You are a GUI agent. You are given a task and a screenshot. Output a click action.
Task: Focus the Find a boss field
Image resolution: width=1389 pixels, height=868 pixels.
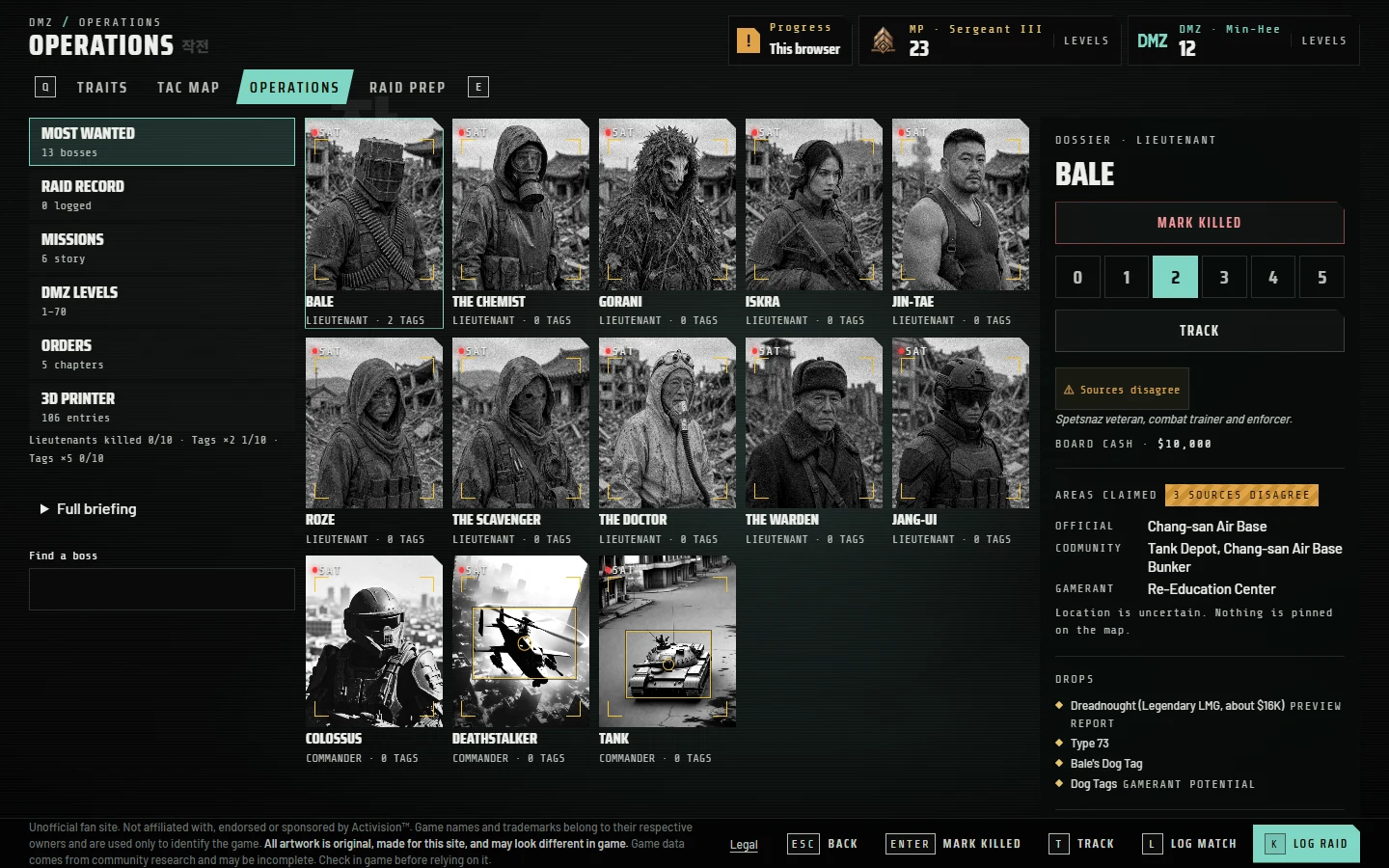coord(162,589)
